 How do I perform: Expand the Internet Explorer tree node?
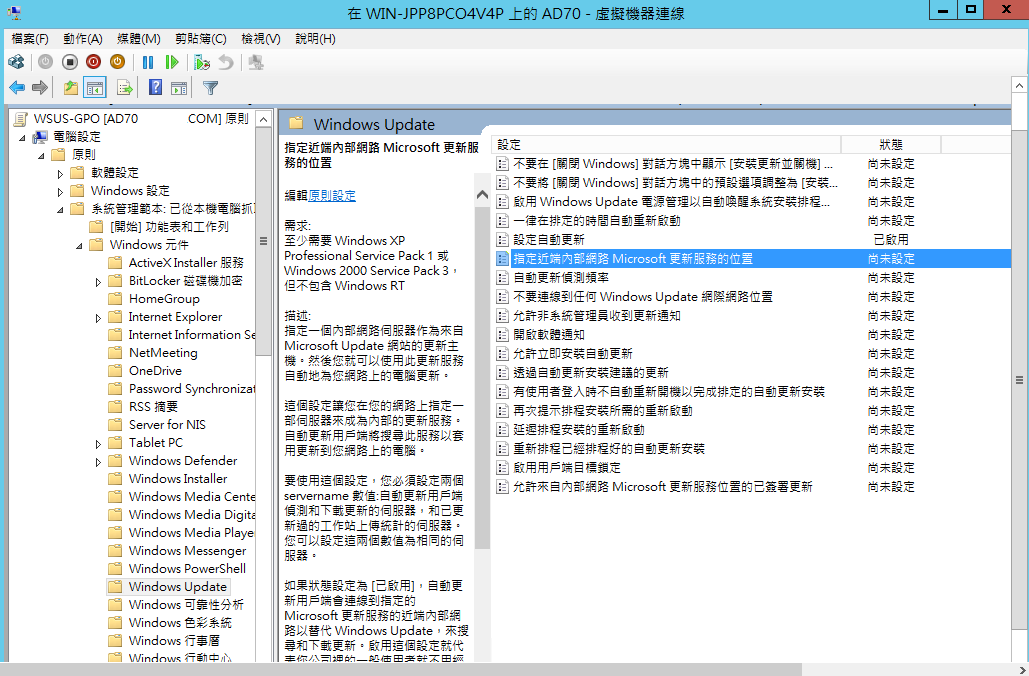(x=98, y=318)
